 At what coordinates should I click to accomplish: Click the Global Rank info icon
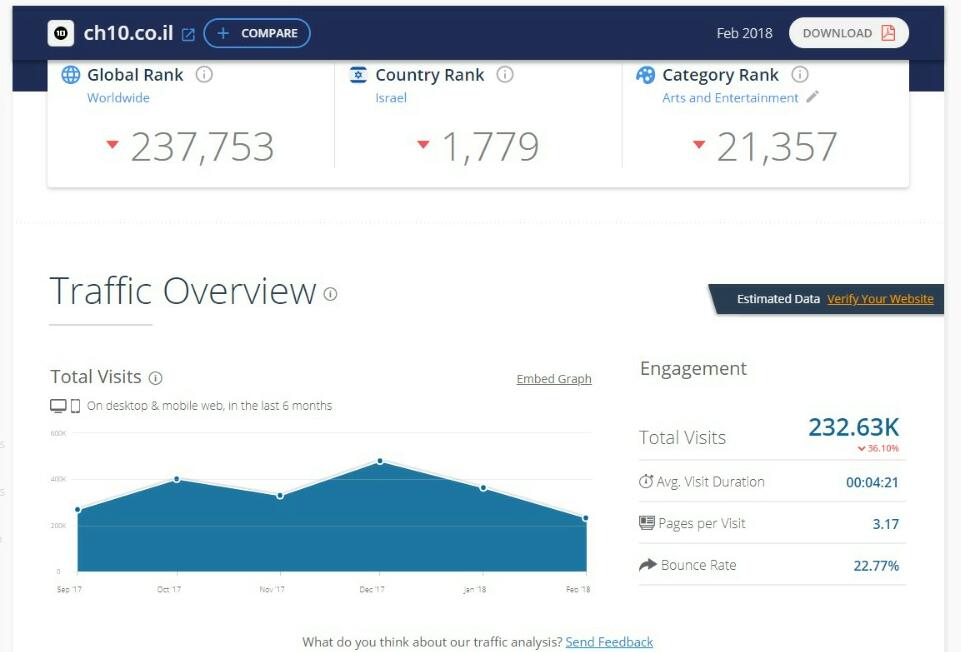point(204,75)
